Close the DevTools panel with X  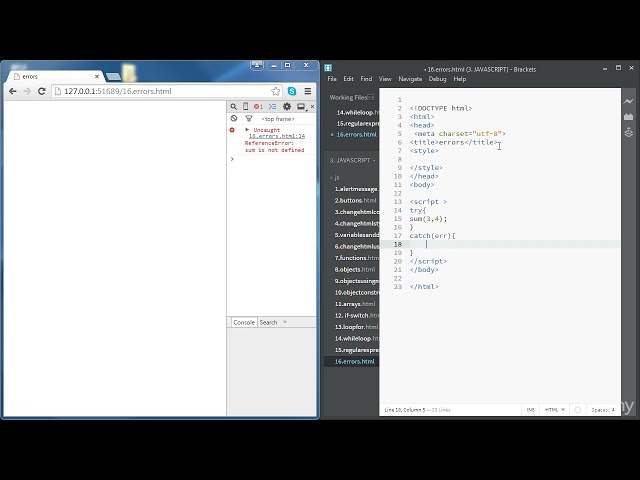[312, 107]
